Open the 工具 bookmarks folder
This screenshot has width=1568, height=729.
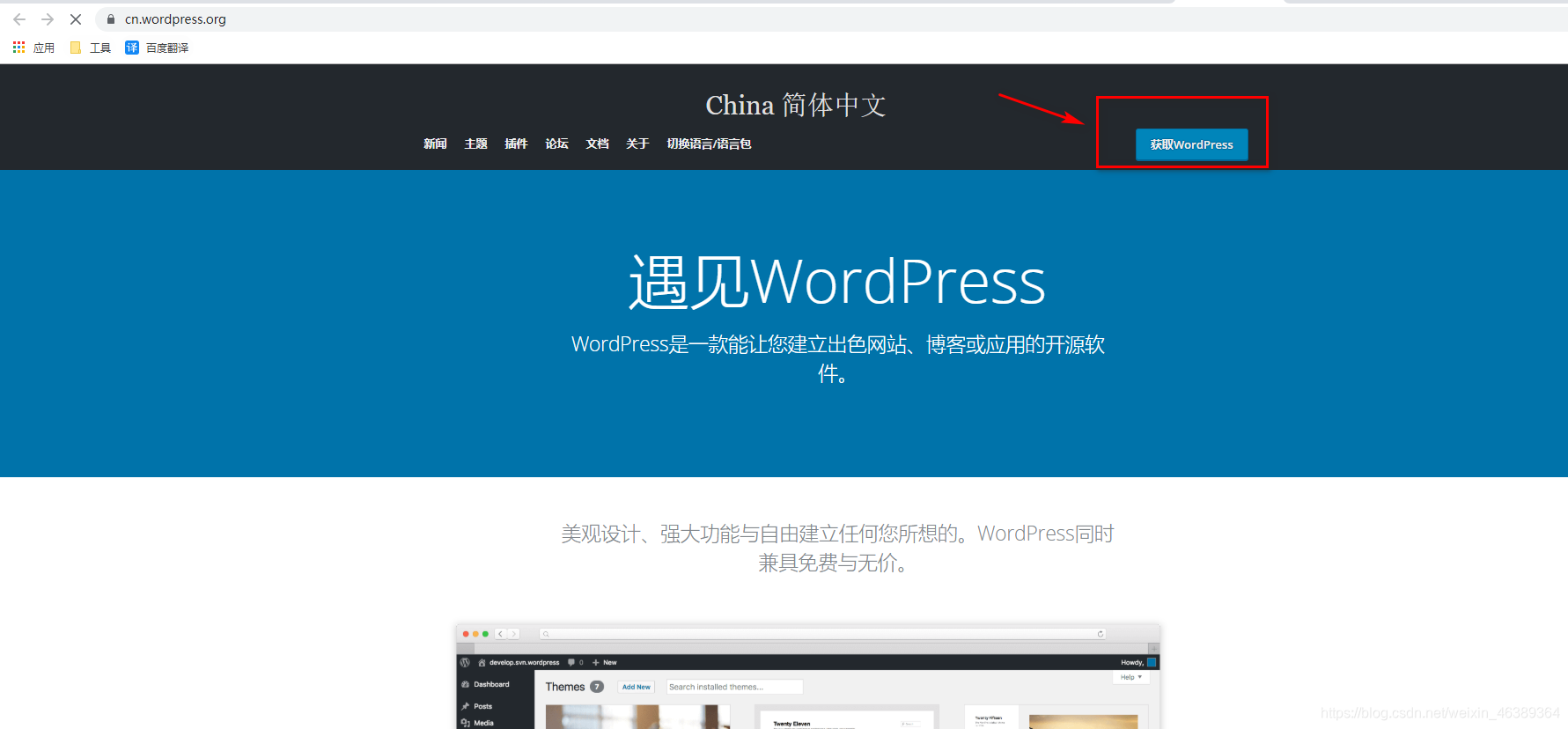(x=90, y=48)
